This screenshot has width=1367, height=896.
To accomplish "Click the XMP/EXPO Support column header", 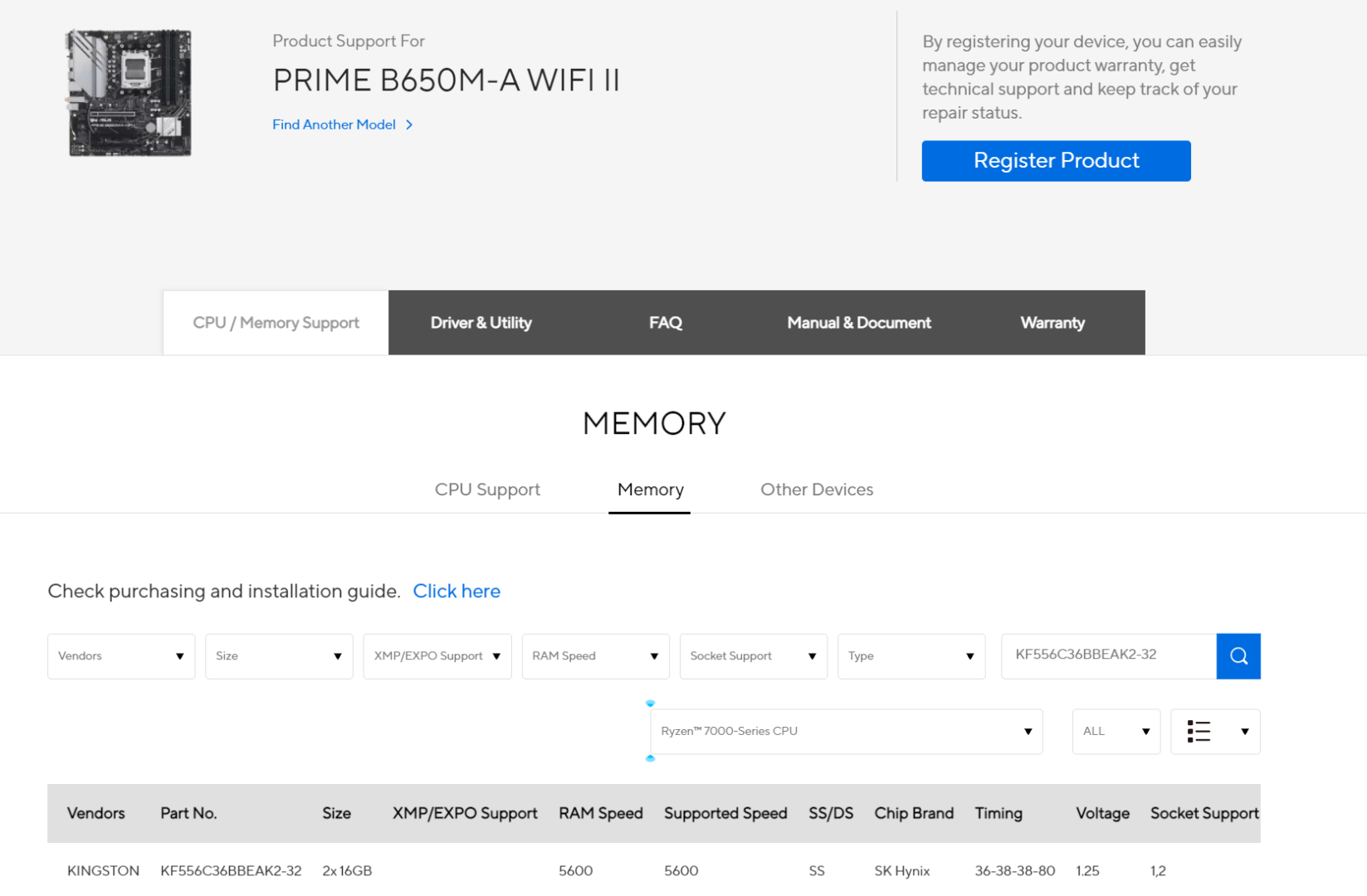I will pyautogui.click(x=465, y=813).
